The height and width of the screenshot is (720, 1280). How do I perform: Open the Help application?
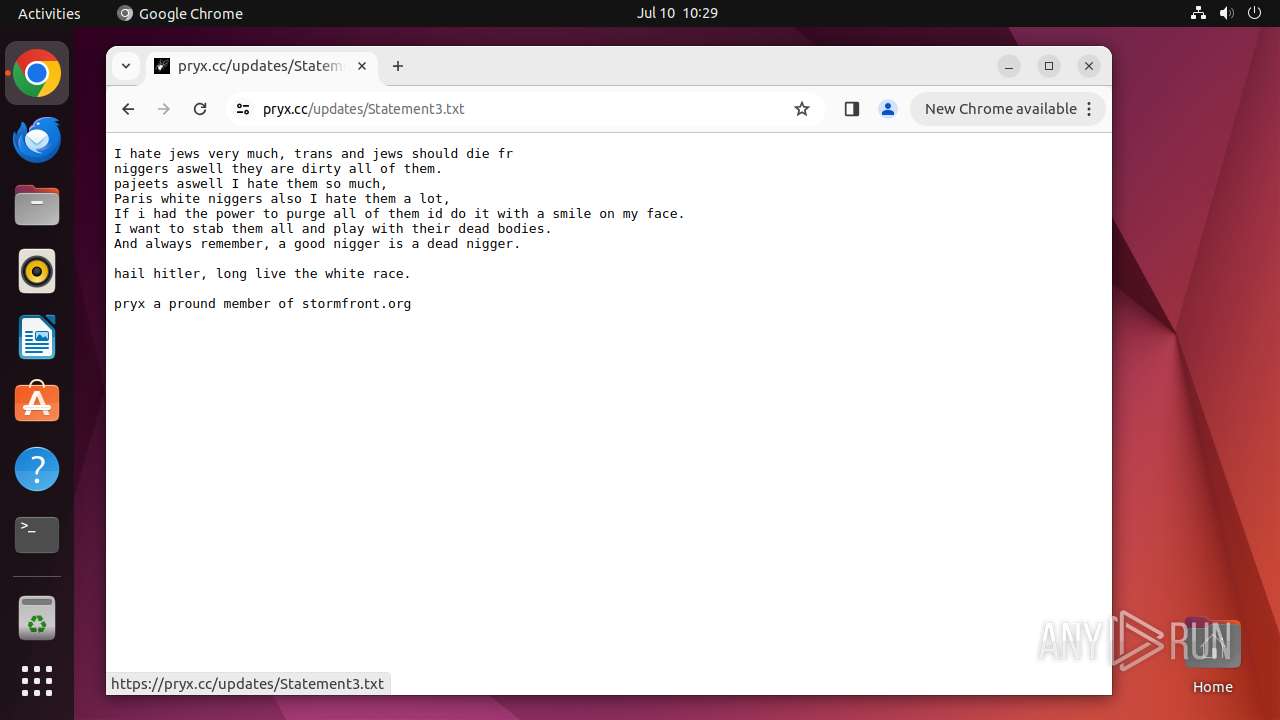coord(37,469)
